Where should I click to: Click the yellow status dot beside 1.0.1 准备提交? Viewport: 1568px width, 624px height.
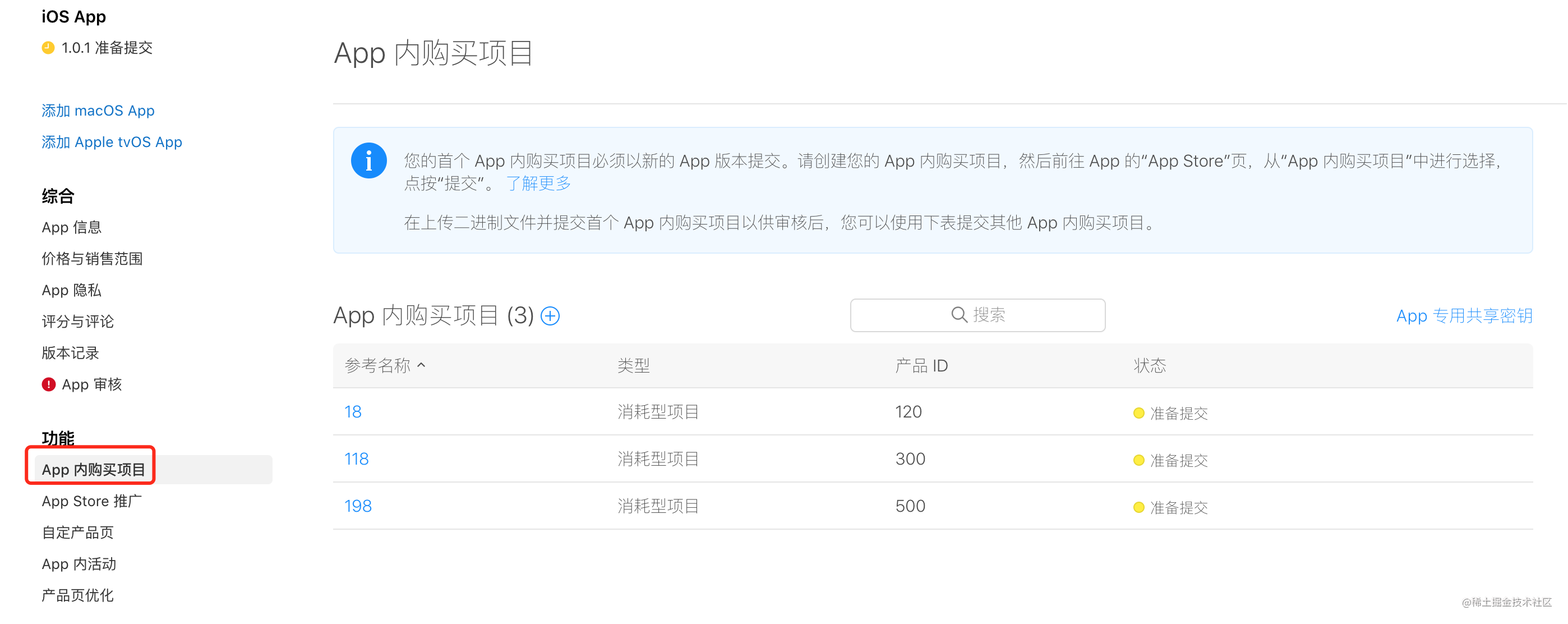click(48, 48)
